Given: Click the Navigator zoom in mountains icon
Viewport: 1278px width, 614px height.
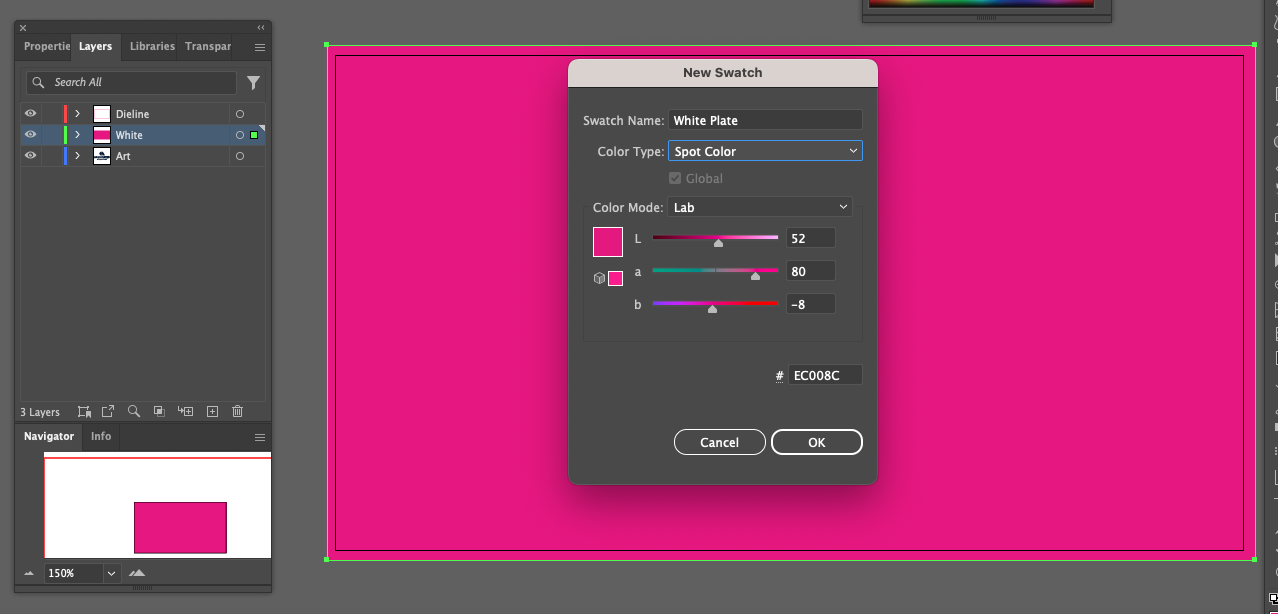Looking at the screenshot, I should coord(137,573).
